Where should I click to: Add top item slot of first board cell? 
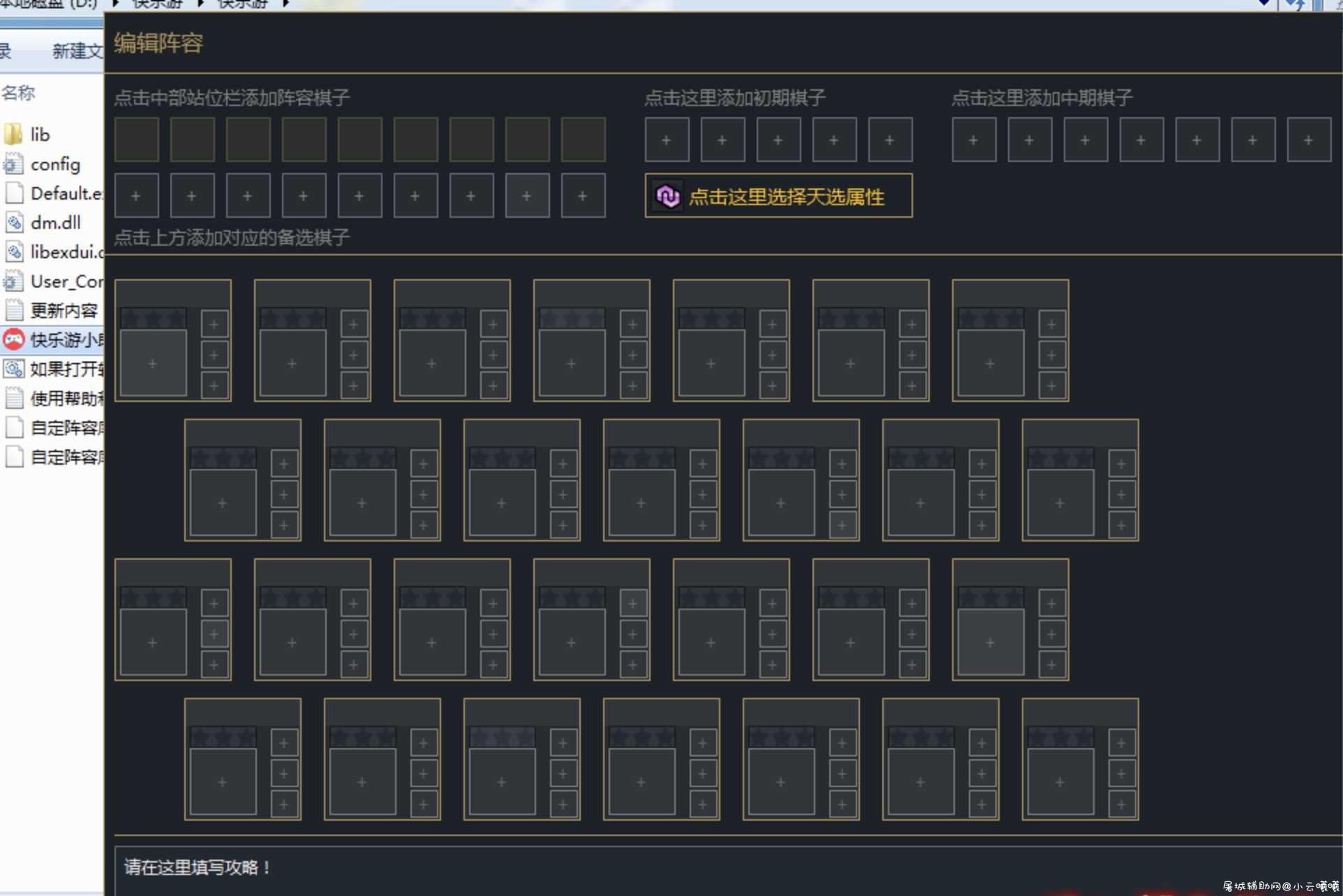pyautogui.click(x=214, y=324)
